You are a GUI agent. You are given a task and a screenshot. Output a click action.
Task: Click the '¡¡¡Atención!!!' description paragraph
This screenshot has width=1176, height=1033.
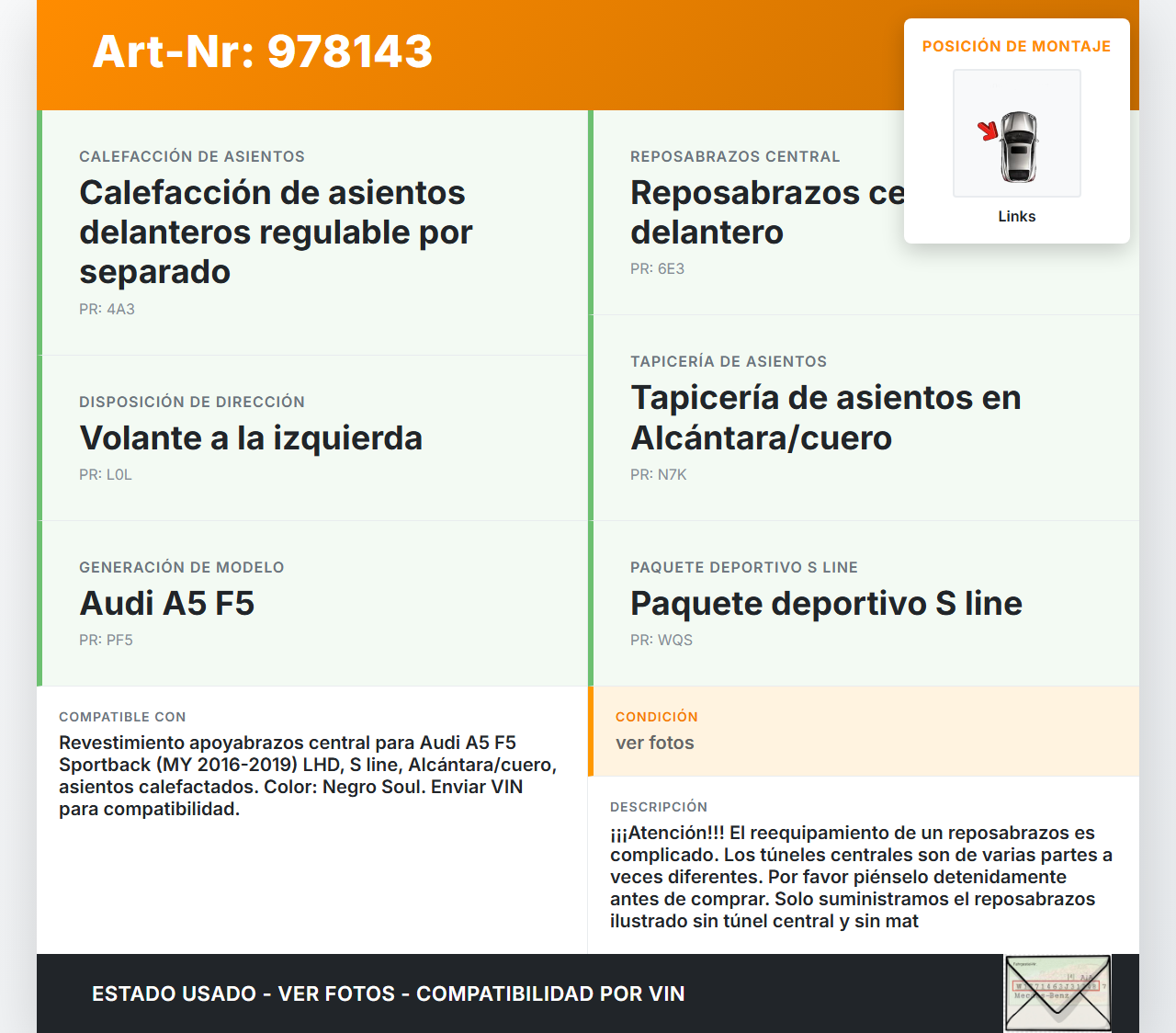pyautogui.click(x=862, y=877)
